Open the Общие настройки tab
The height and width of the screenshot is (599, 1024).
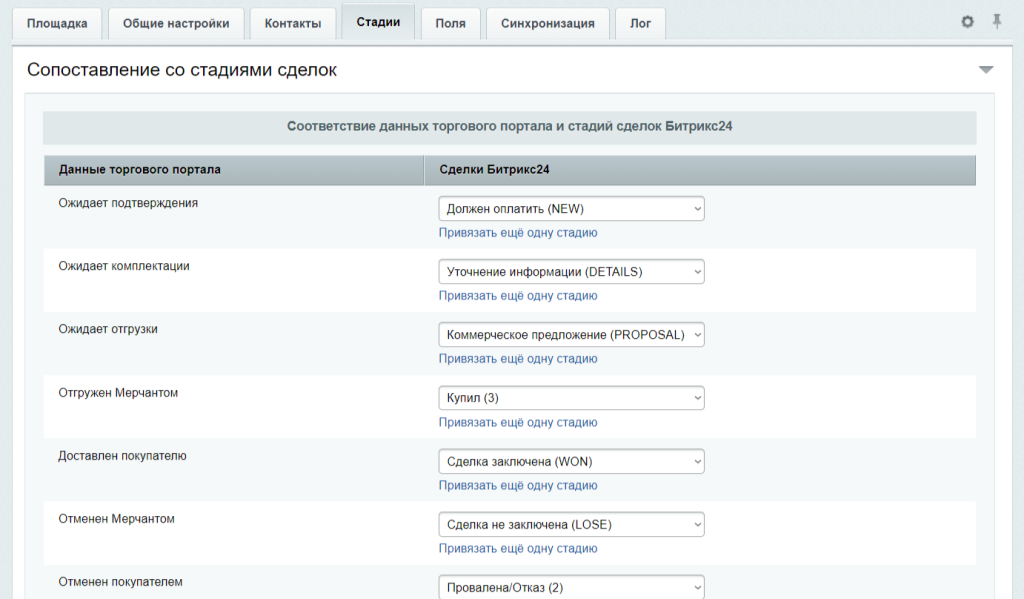pyautogui.click(x=176, y=24)
